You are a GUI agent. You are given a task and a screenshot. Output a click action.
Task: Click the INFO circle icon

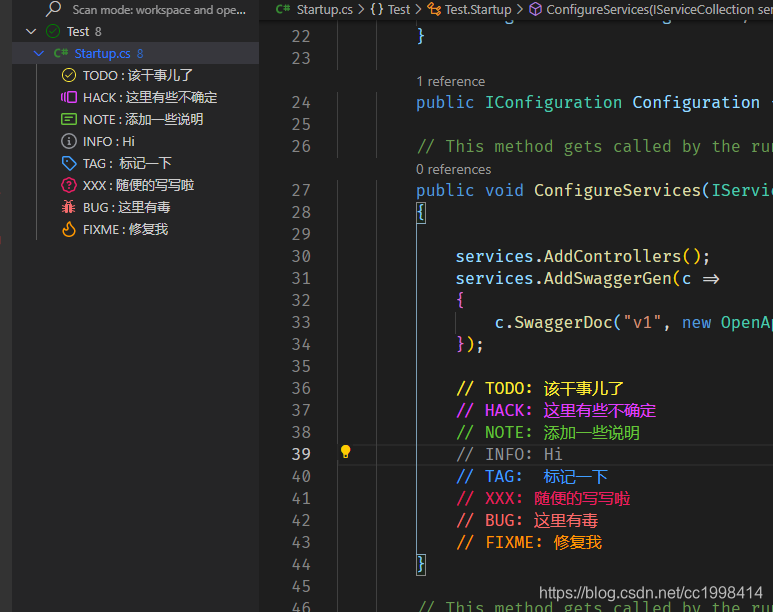pos(69,142)
